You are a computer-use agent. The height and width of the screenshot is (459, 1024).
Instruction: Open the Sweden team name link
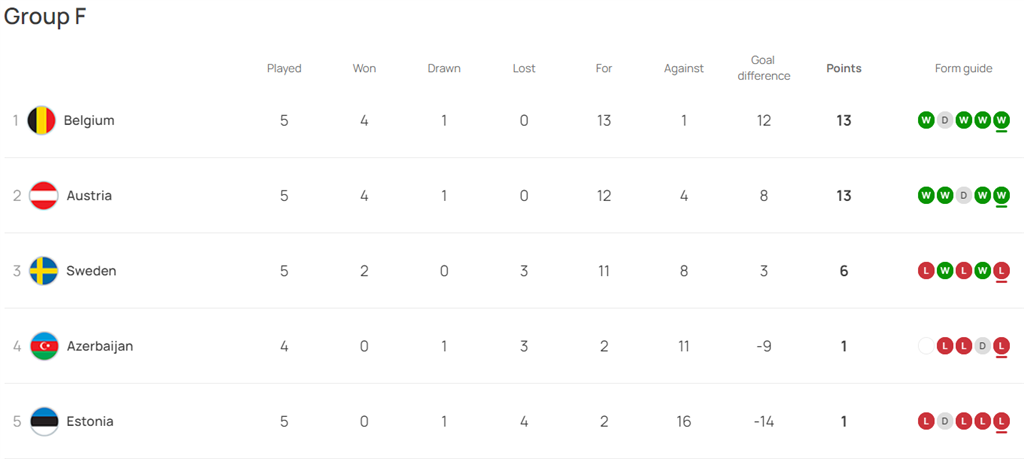91,271
